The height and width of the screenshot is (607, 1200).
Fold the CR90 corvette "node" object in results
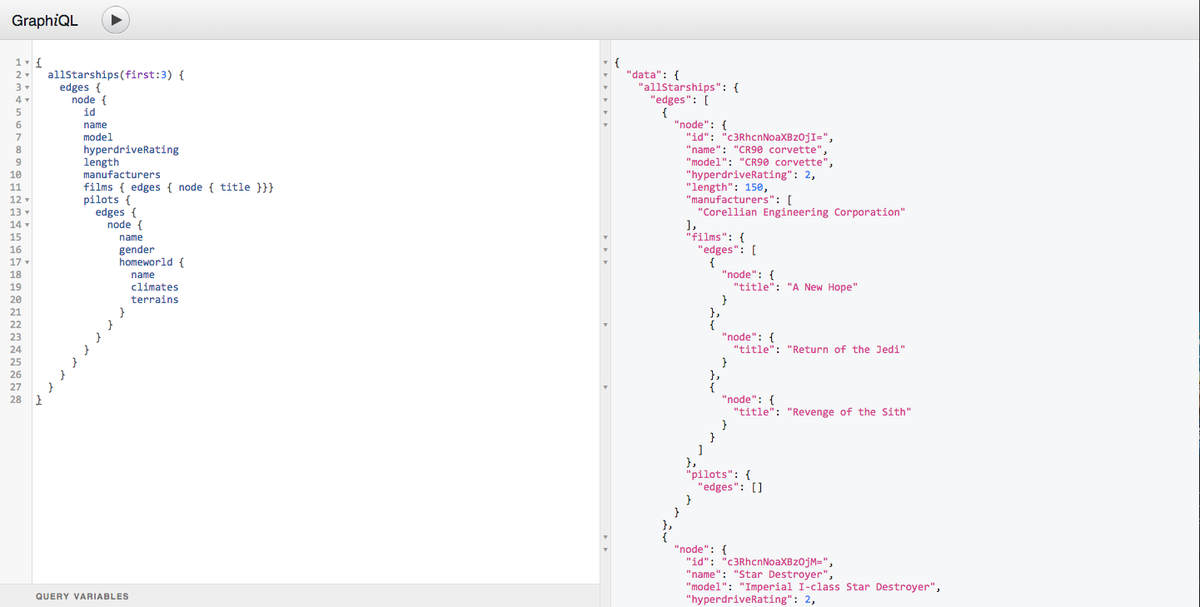pyautogui.click(x=604, y=125)
